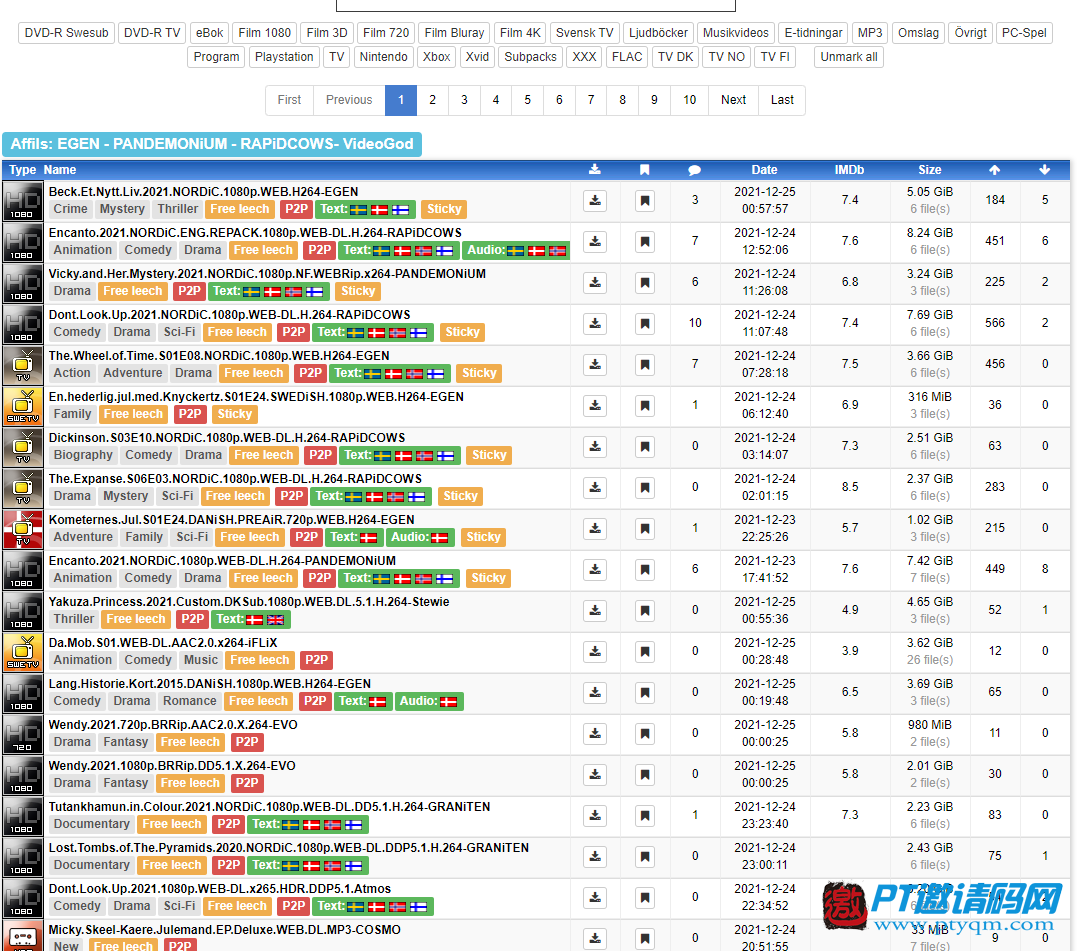
Task: Sort torrents by IMDb column header
Action: point(849,170)
